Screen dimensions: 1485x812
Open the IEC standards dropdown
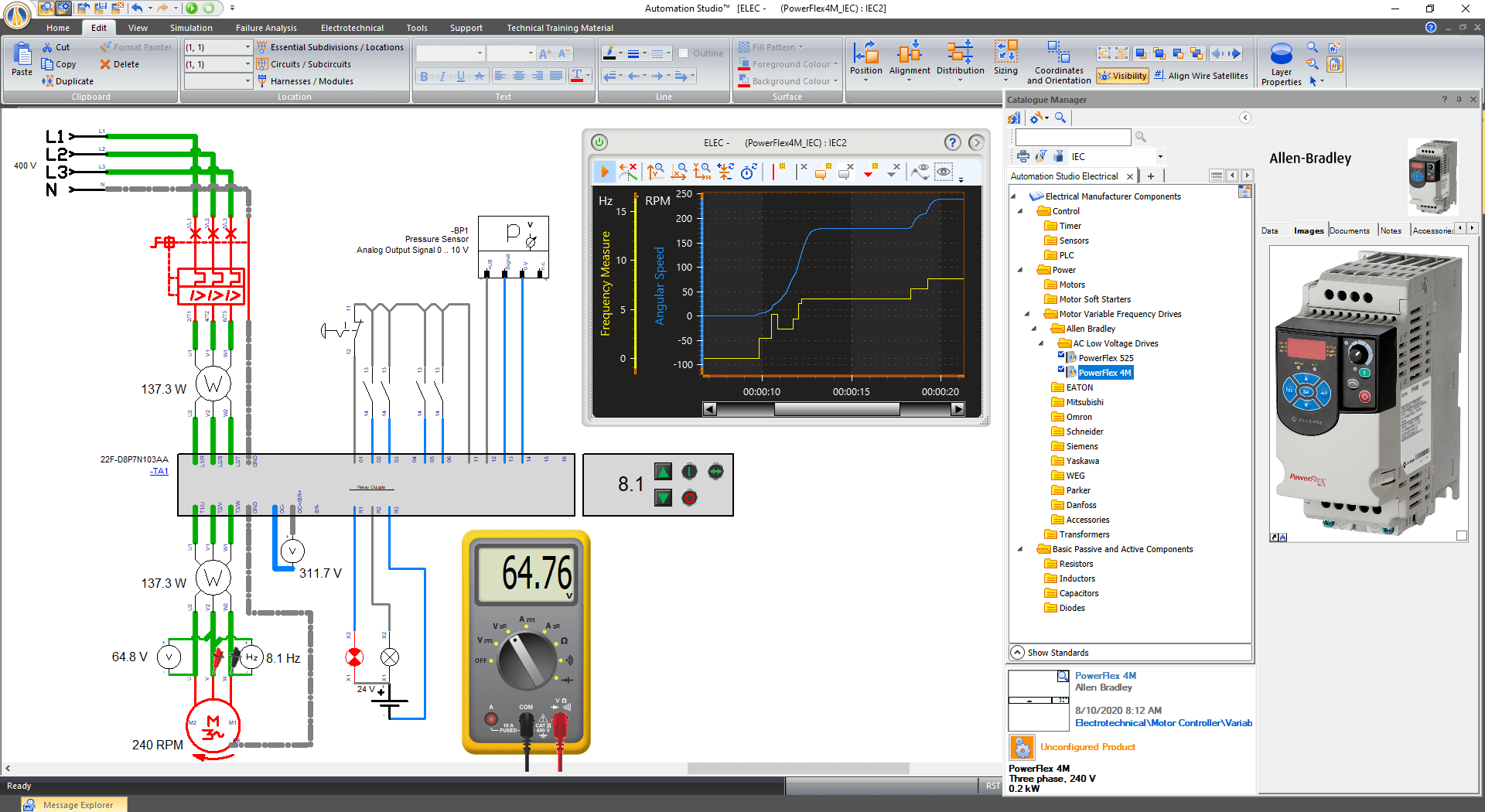tap(1159, 156)
